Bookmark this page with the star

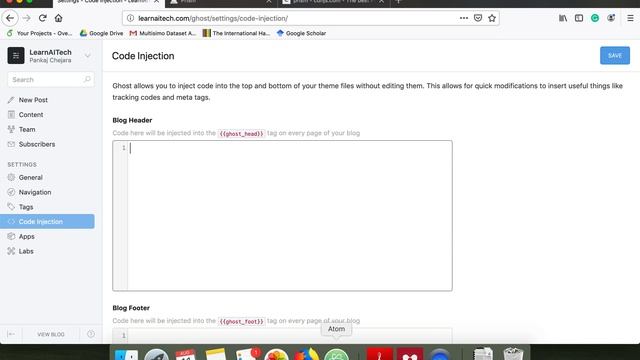(x=492, y=18)
